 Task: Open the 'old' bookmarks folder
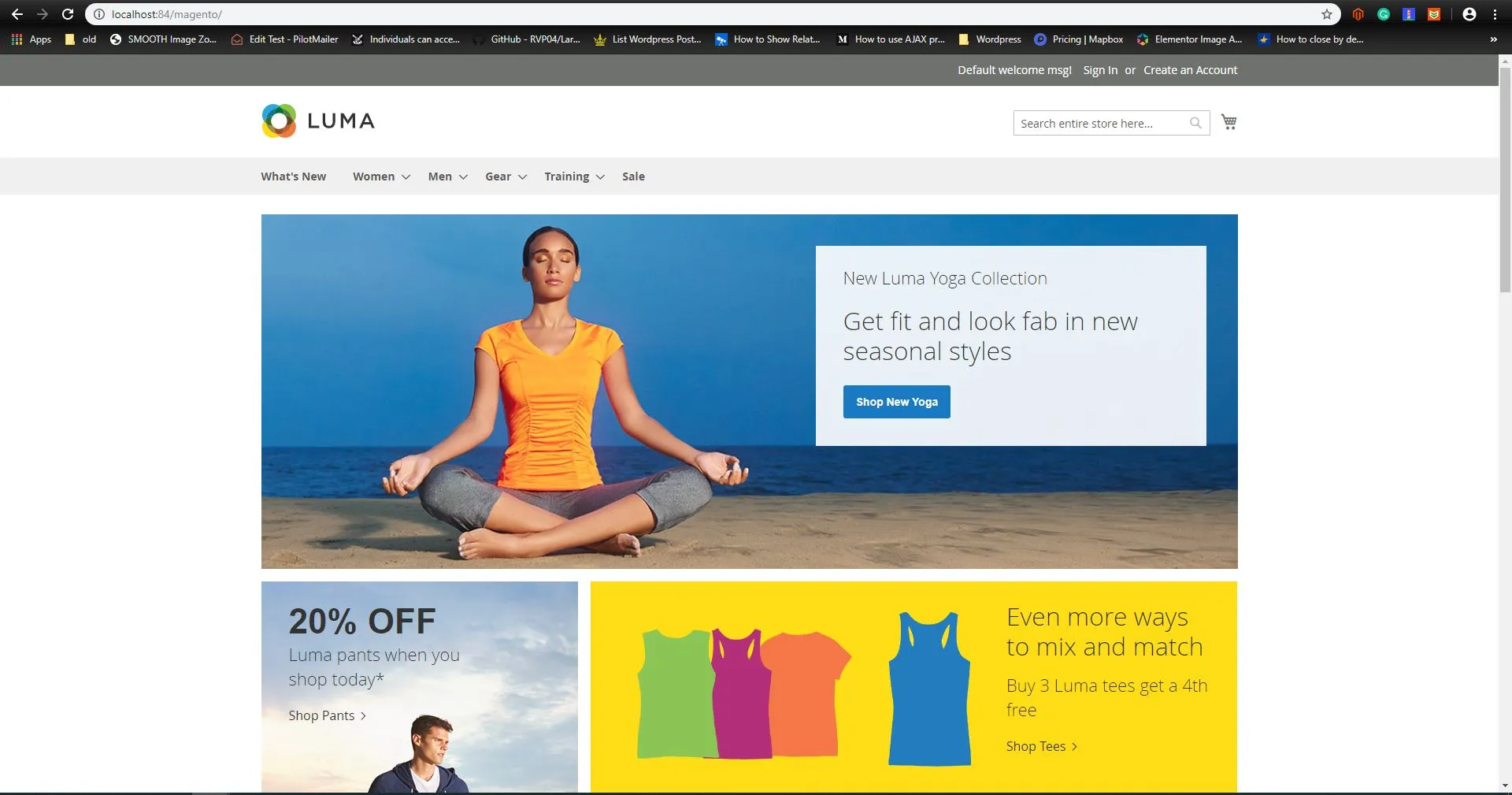click(x=80, y=39)
